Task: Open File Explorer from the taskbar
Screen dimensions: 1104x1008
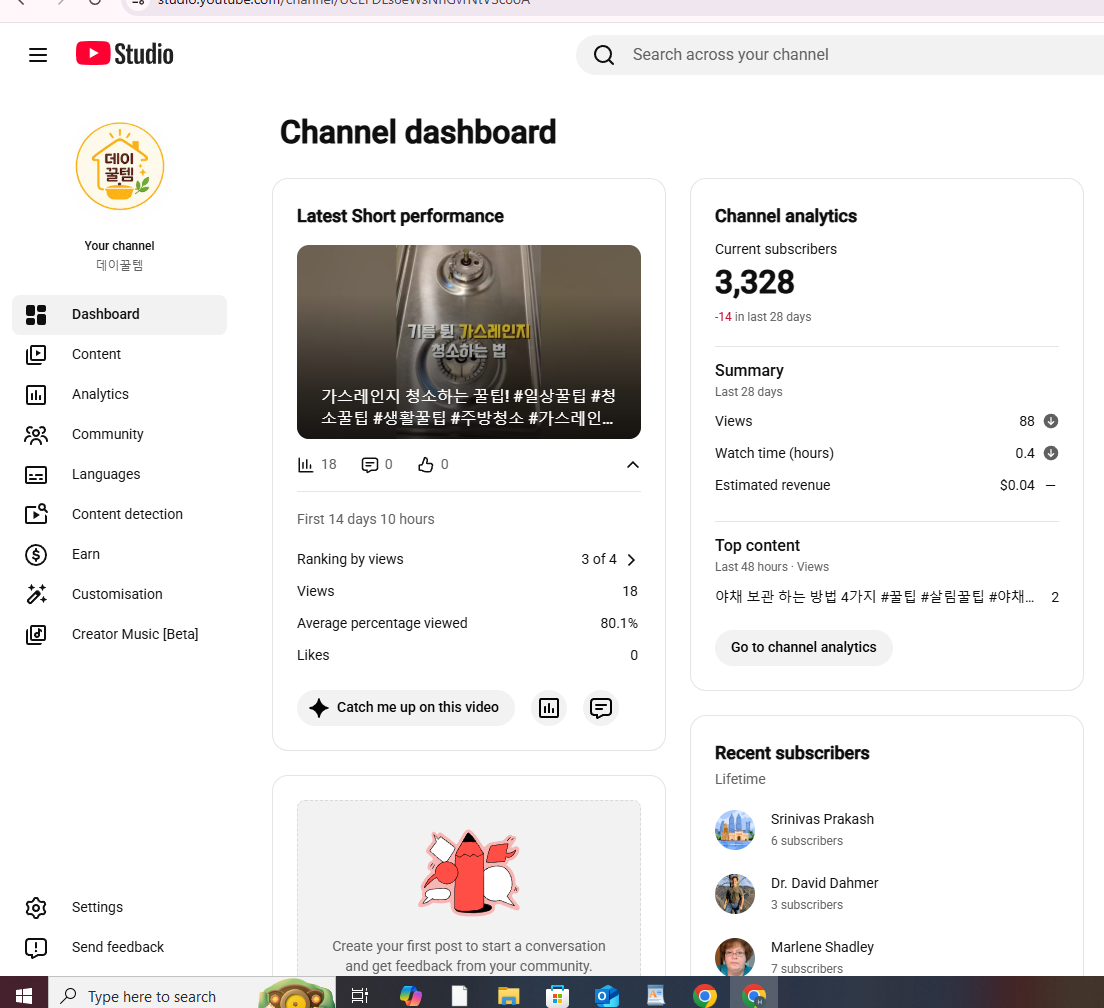Action: 508,995
